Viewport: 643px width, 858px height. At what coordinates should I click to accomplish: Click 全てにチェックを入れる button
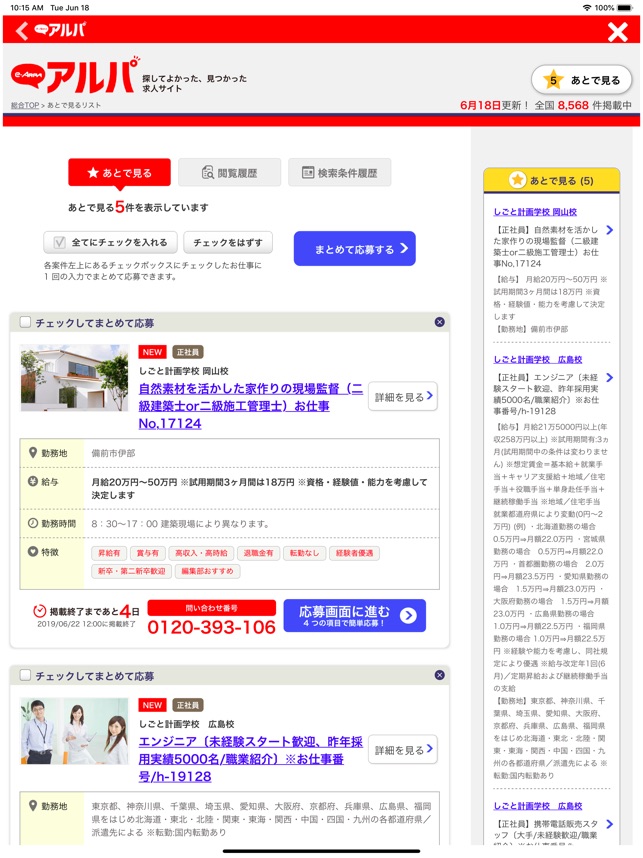tap(111, 242)
